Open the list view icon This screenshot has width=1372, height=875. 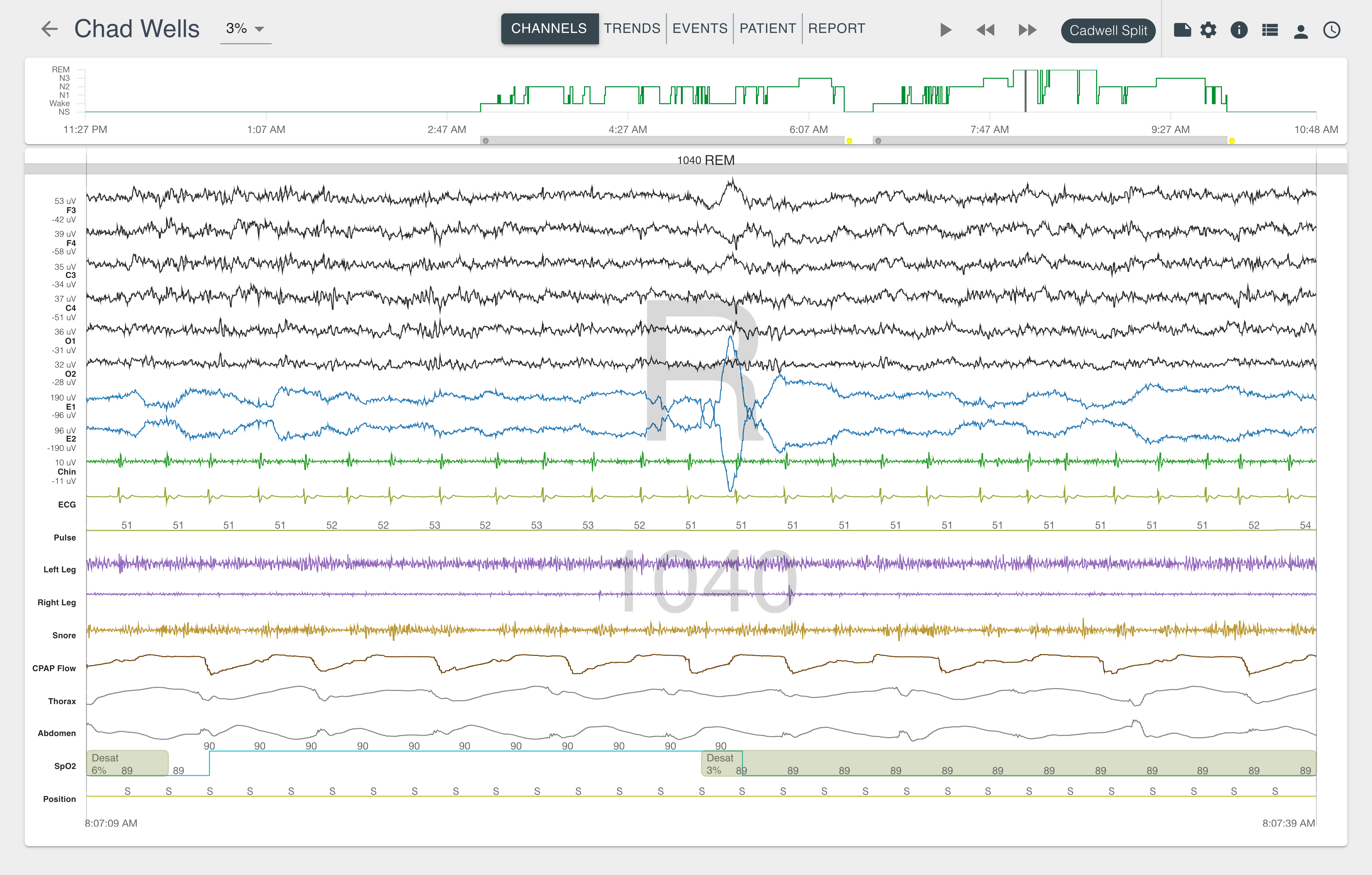point(1269,30)
